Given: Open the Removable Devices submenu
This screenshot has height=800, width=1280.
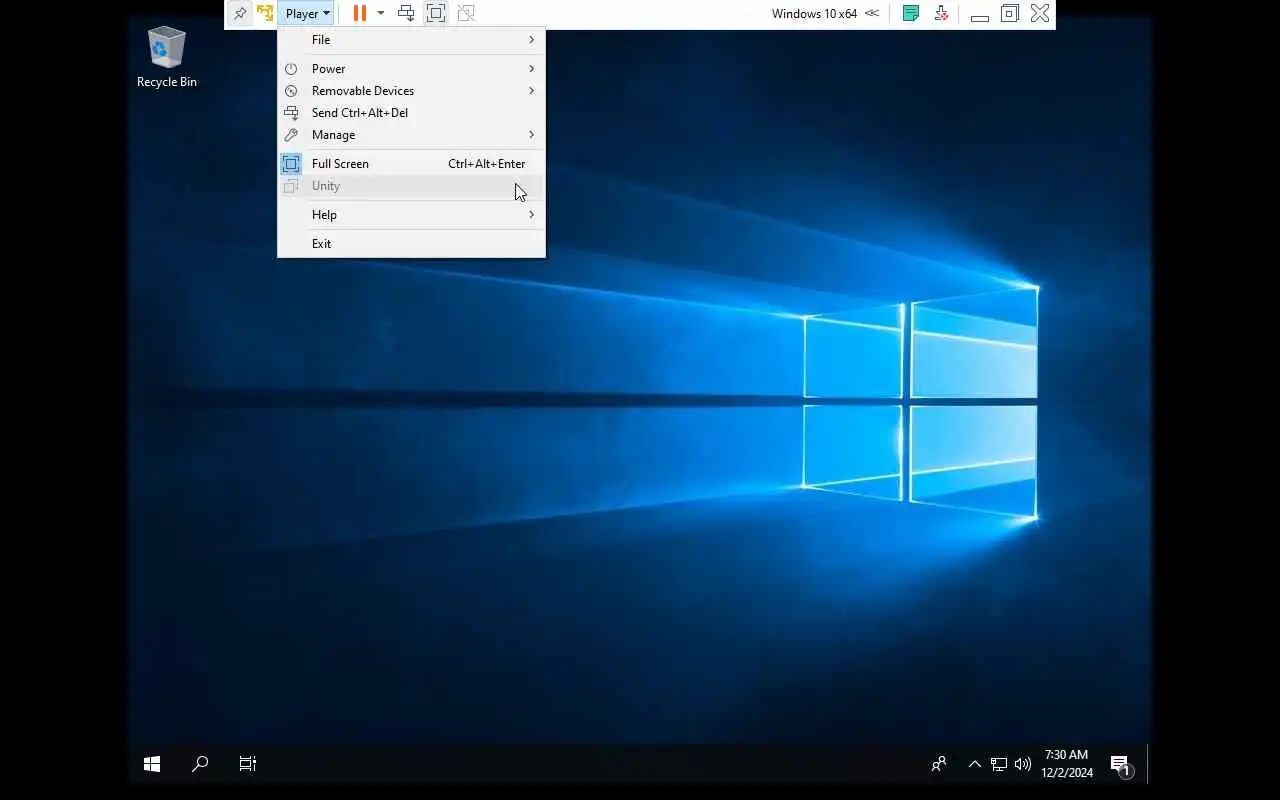Looking at the screenshot, I should (x=411, y=91).
